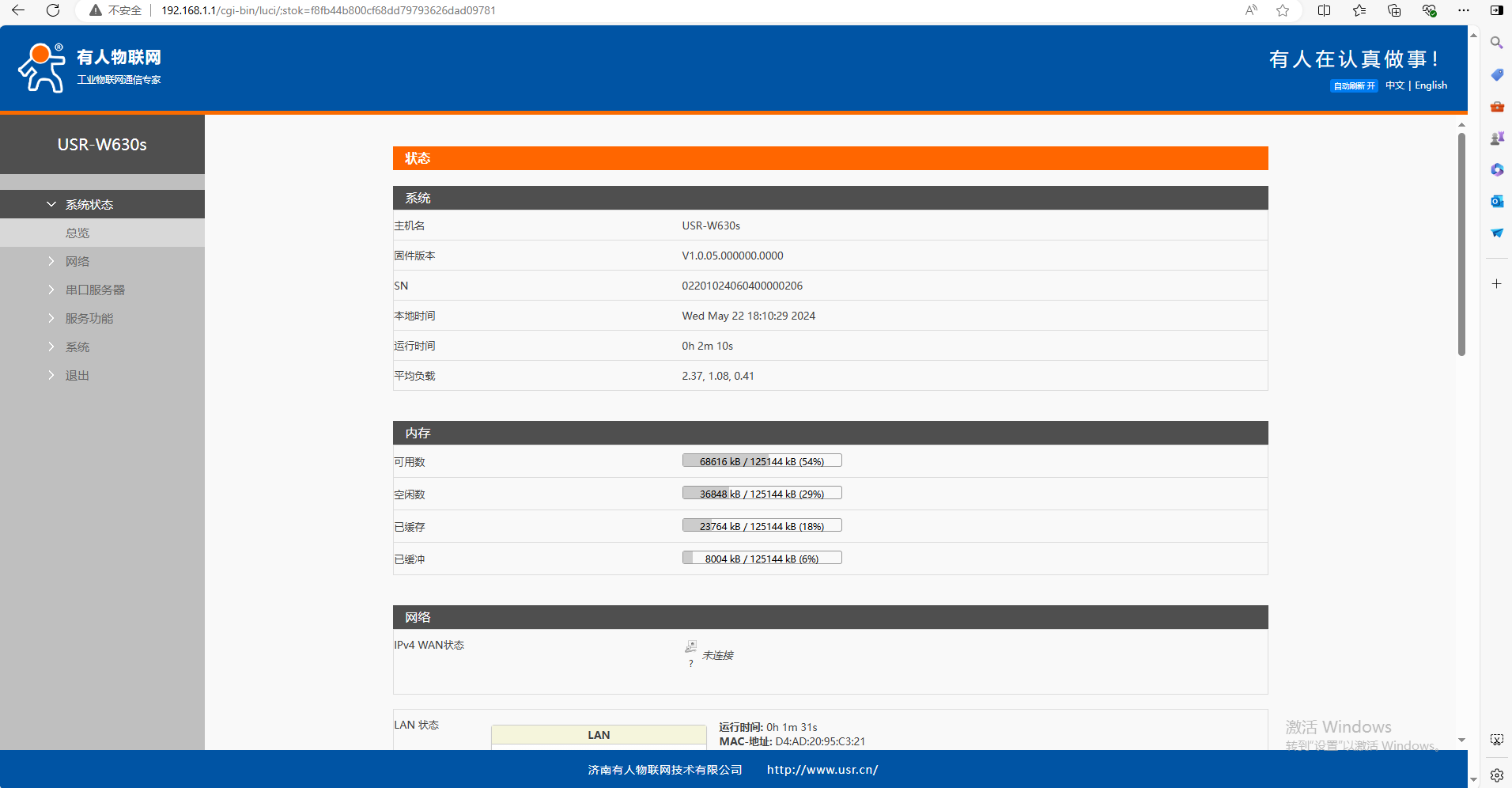Click the page vertical scrollbar thumb
The width and height of the screenshot is (1512, 788).
point(1461,244)
